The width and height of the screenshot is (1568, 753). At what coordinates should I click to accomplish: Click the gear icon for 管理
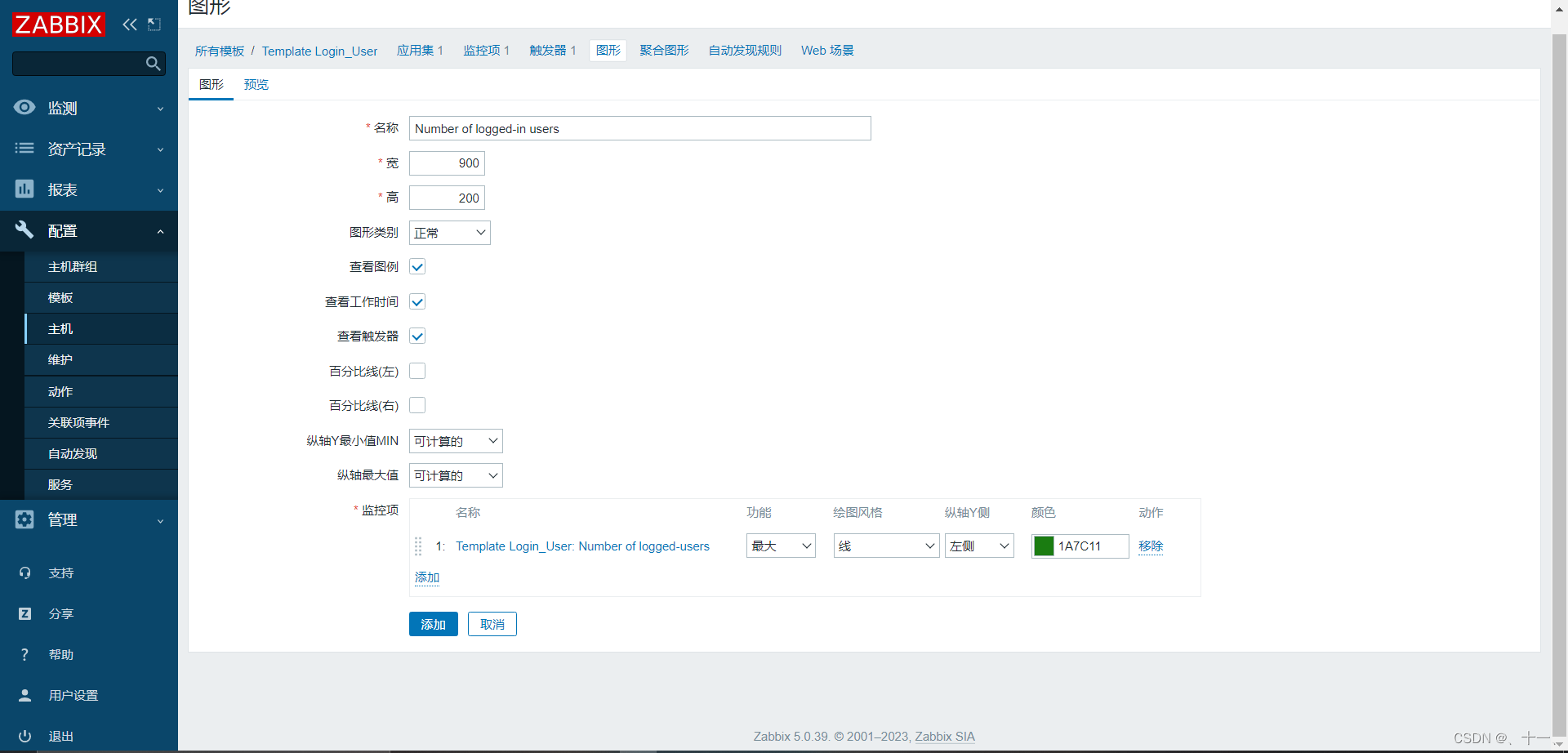point(24,519)
